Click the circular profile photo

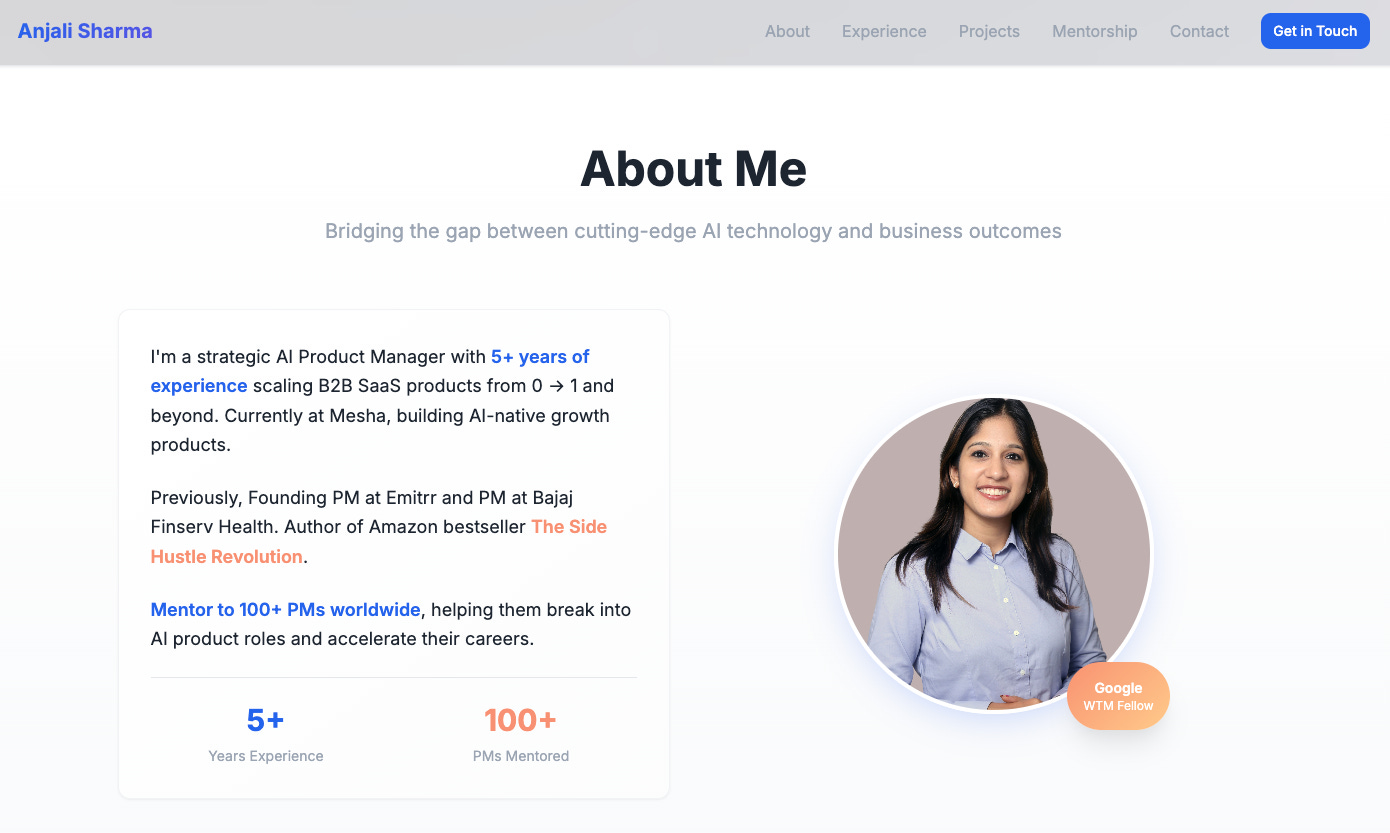click(x=994, y=553)
